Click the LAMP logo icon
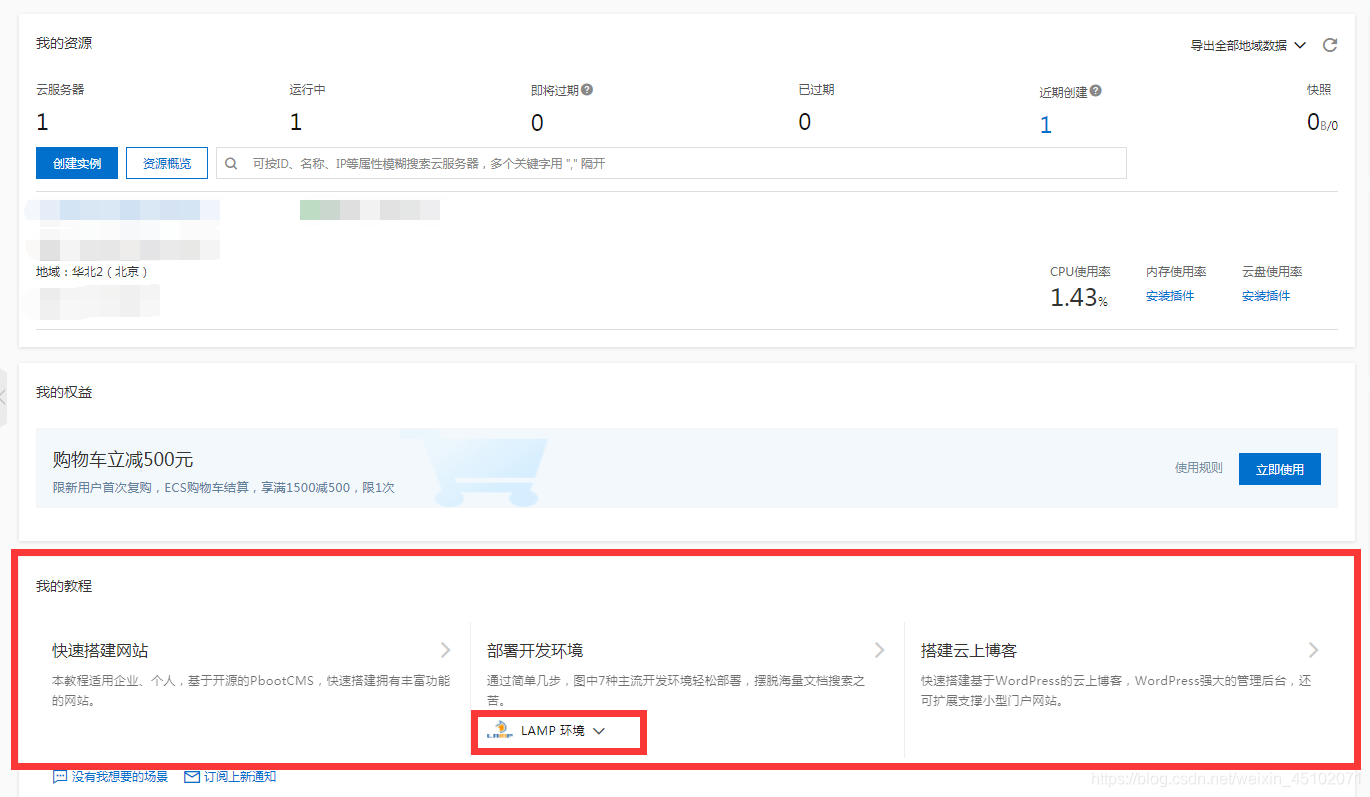This screenshot has width=1370, height=797. [499, 730]
